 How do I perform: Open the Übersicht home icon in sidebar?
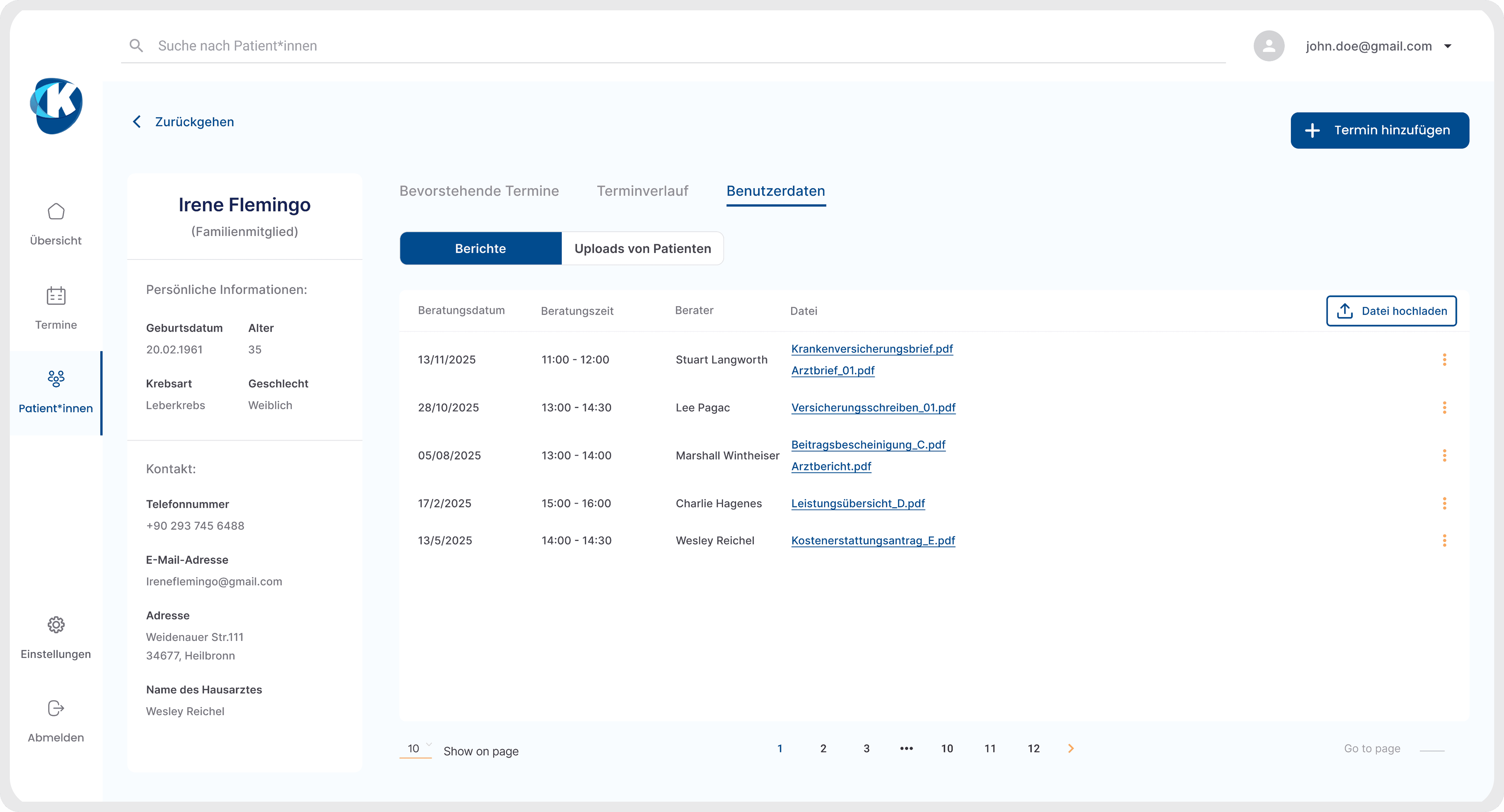pyautogui.click(x=56, y=211)
